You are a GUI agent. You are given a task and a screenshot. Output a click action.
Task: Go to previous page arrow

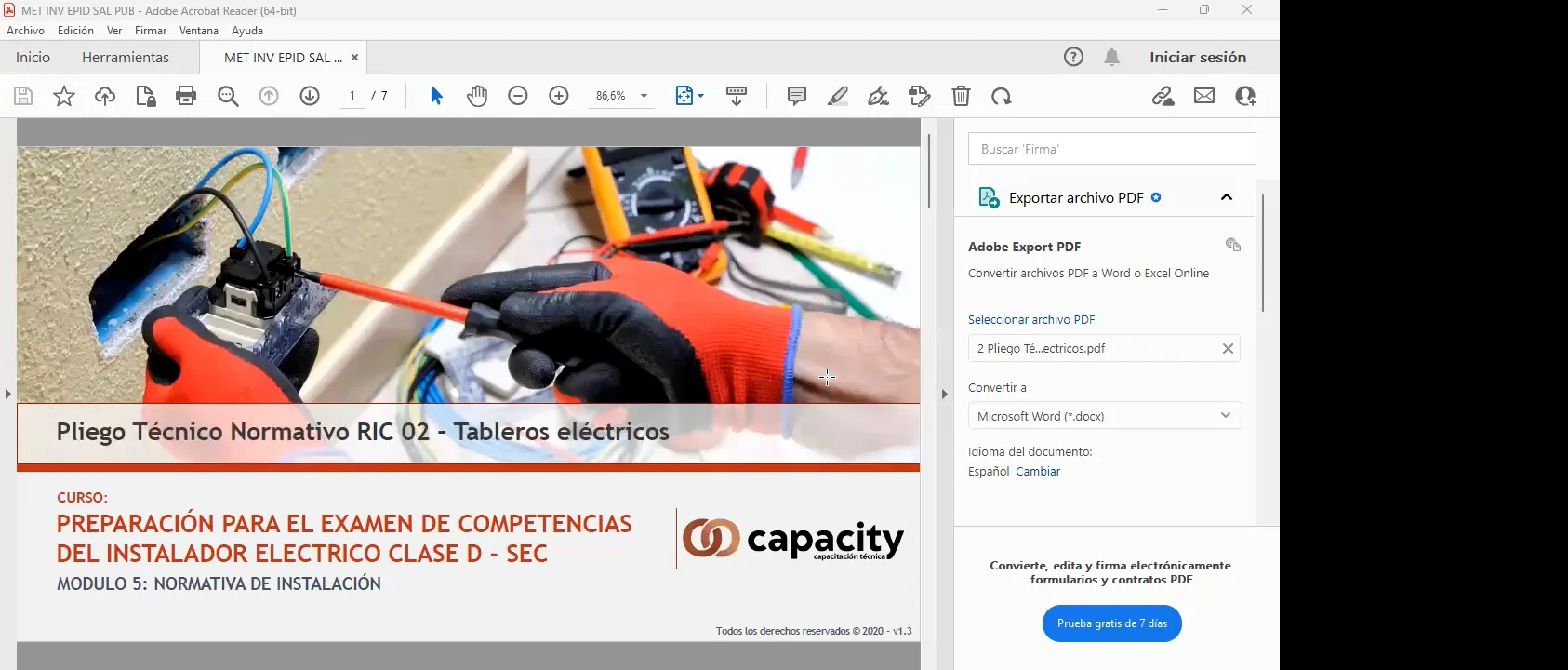coord(269,96)
